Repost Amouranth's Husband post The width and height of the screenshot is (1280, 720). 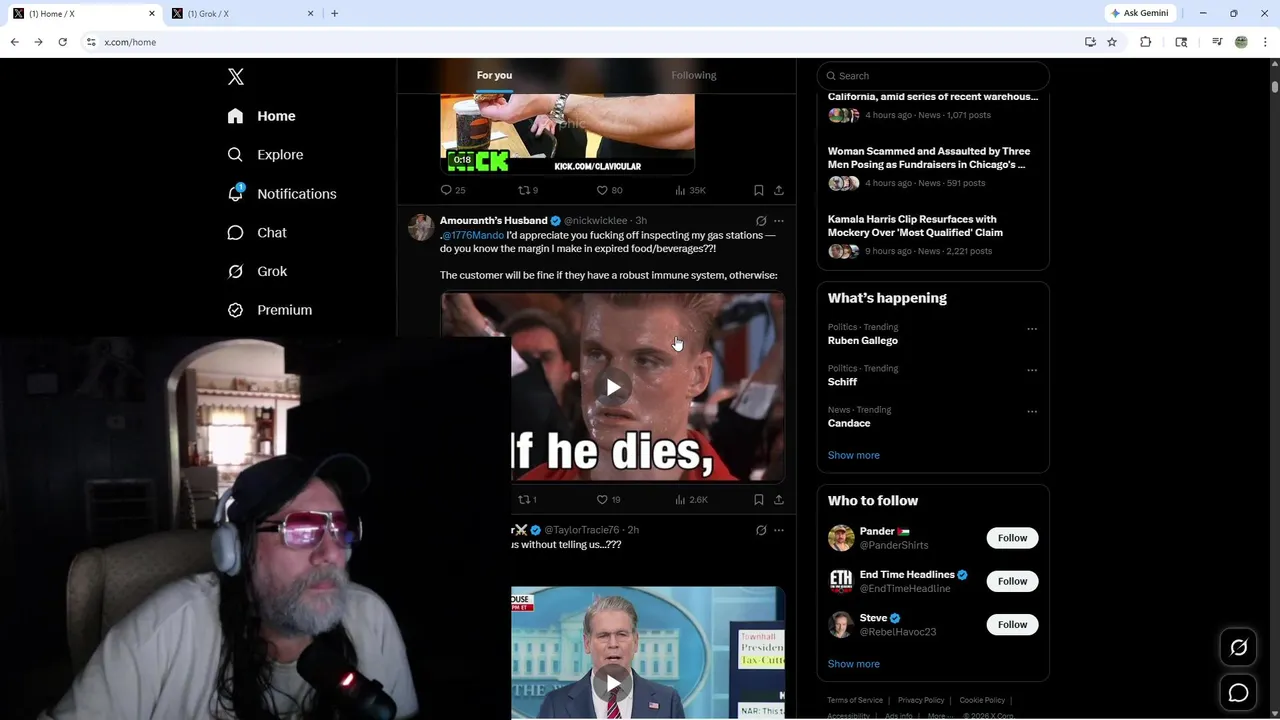(527, 499)
